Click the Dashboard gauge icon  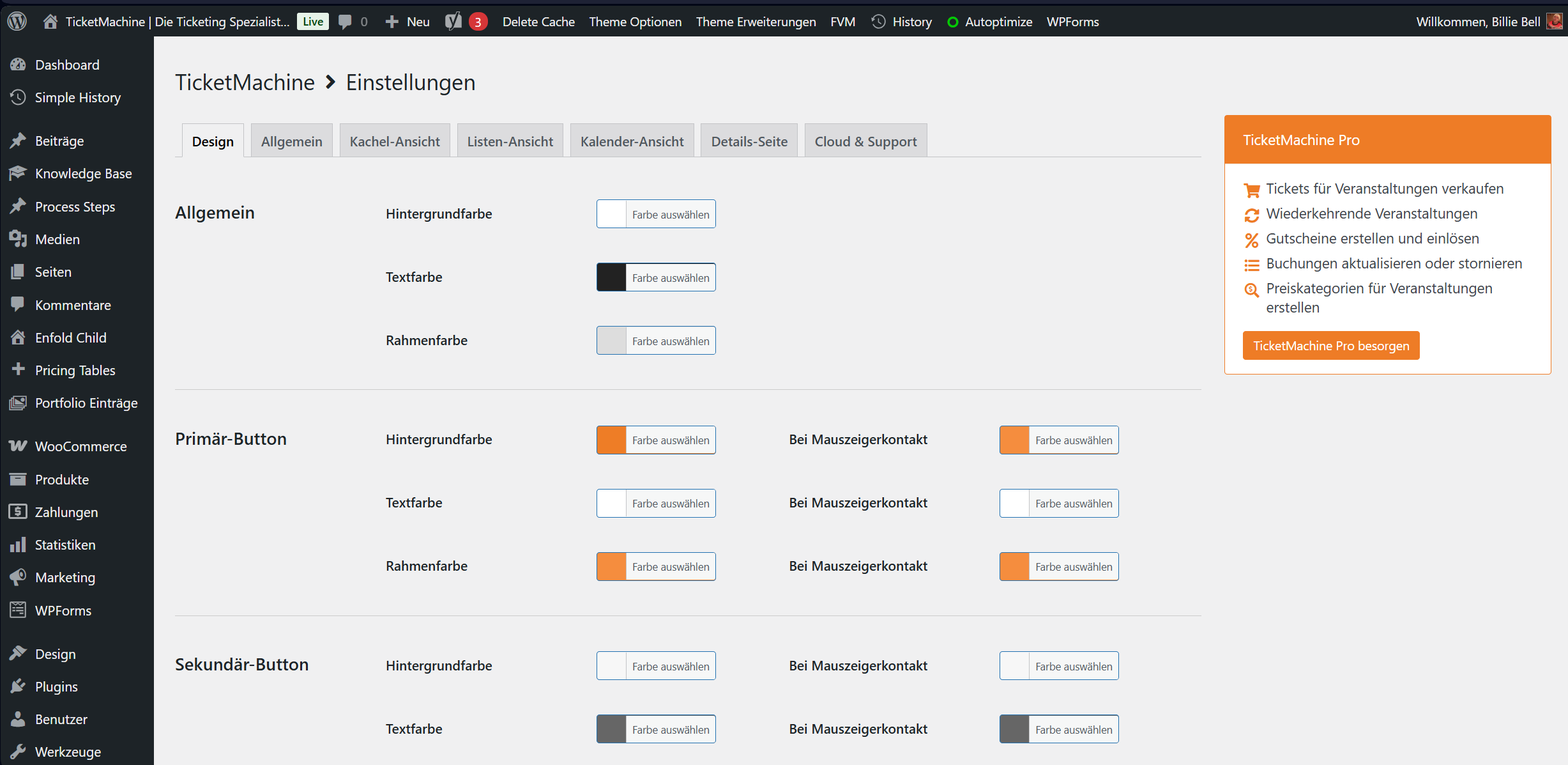[18, 65]
